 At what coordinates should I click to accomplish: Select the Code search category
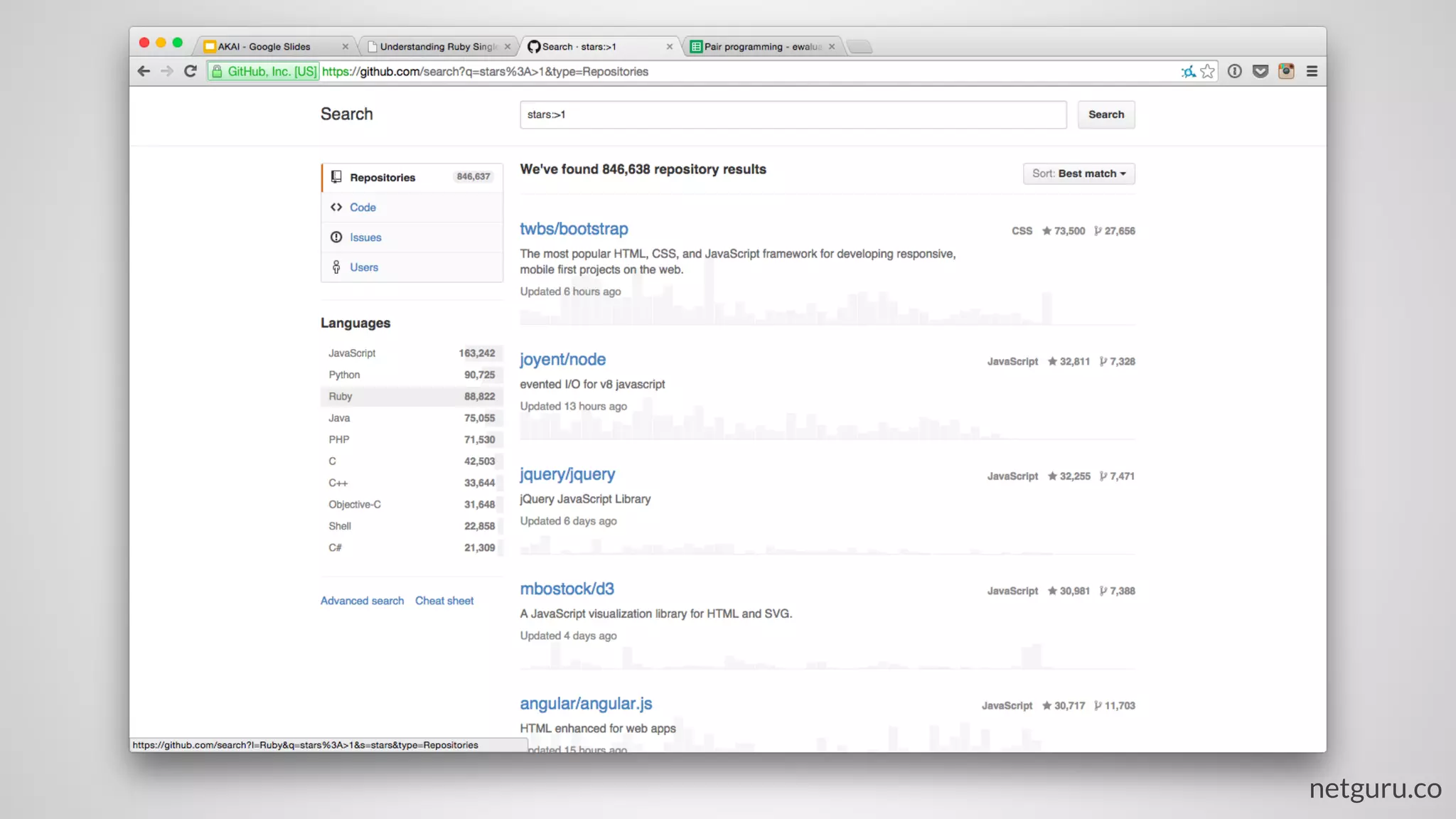coord(363,208)
